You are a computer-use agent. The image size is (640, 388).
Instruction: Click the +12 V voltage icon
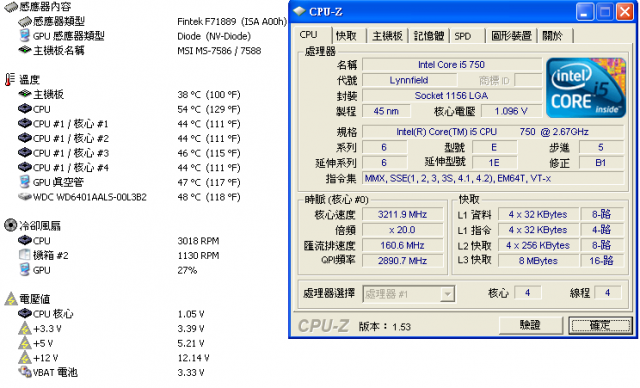tap(25, 357)
